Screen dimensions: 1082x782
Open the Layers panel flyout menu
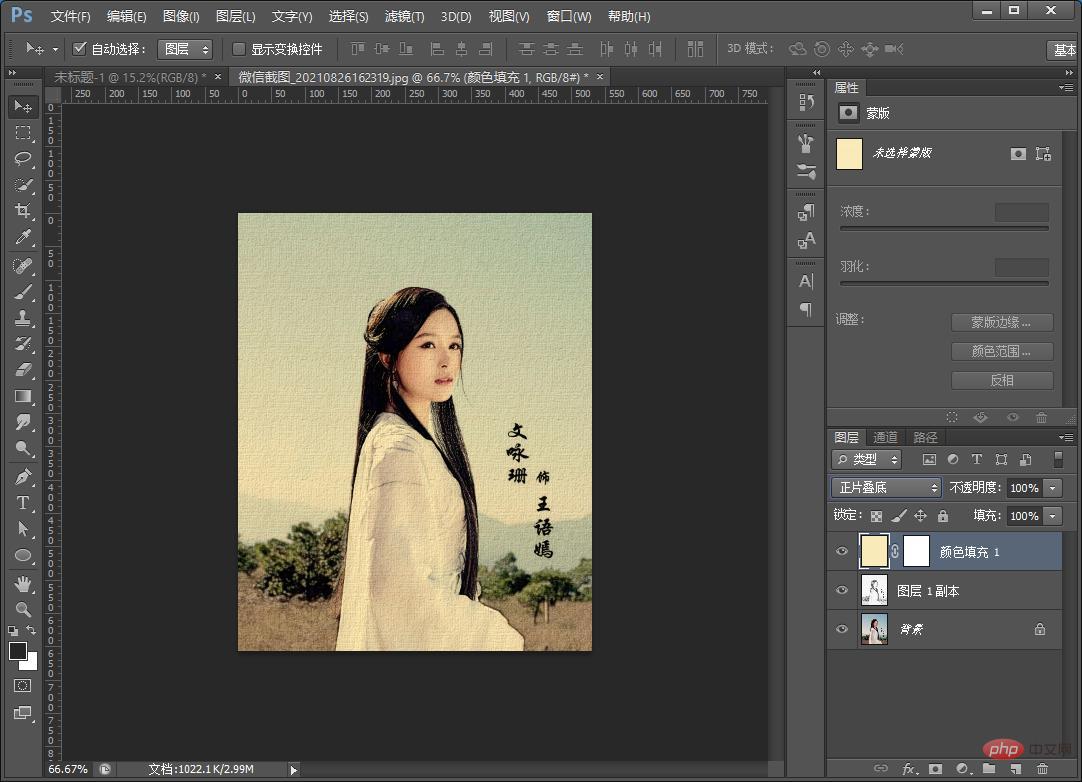1066,437
